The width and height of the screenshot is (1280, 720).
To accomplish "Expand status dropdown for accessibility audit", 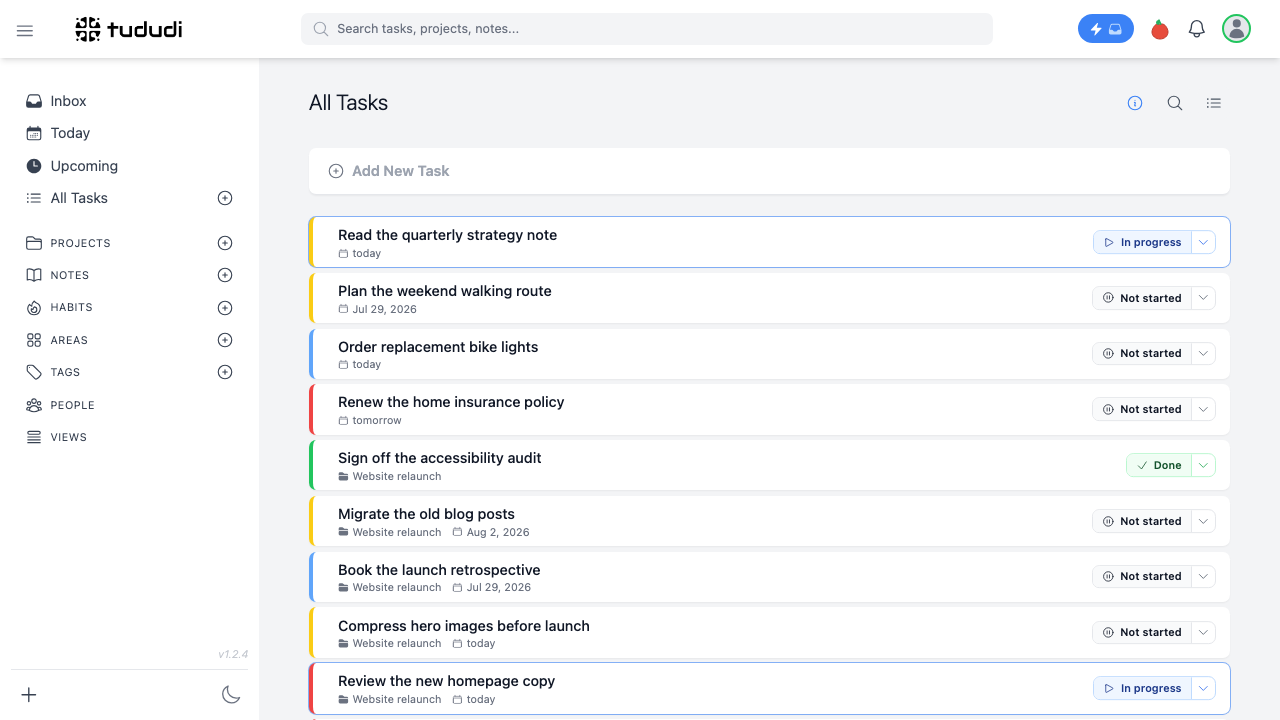I will point(1204,465).
